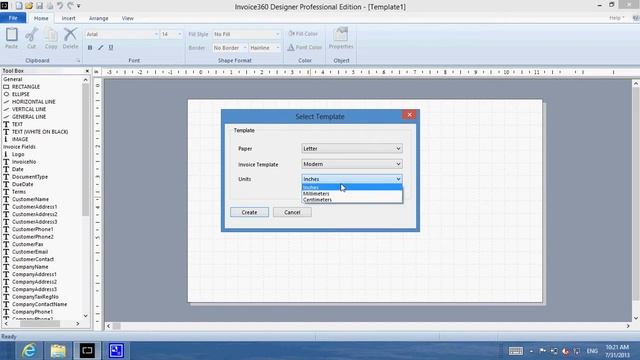Viewport: 640px width, 360px height.
Task: Switch to the Insert tab
Action: point(68,18)
